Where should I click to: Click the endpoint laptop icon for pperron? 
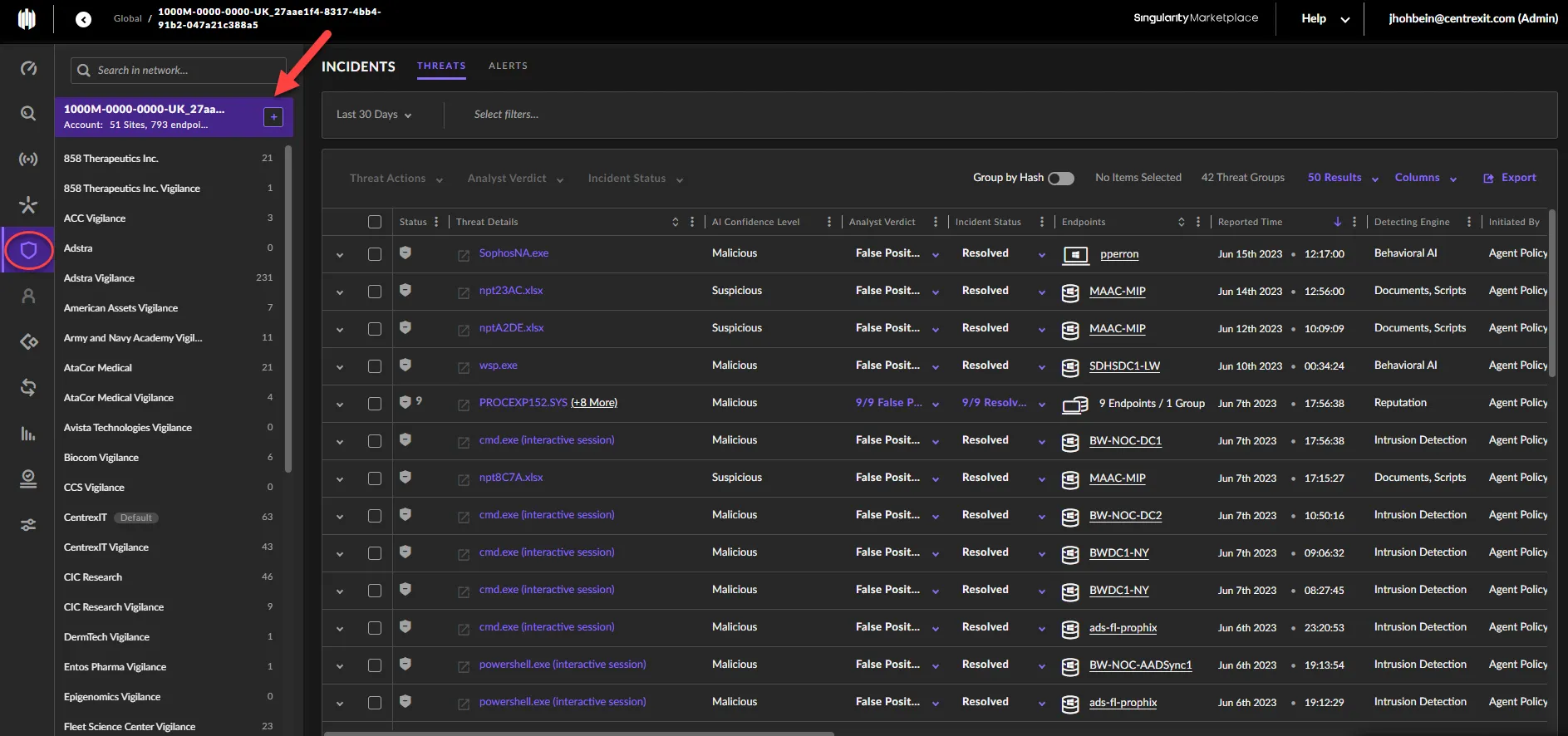click(1076, 254)
